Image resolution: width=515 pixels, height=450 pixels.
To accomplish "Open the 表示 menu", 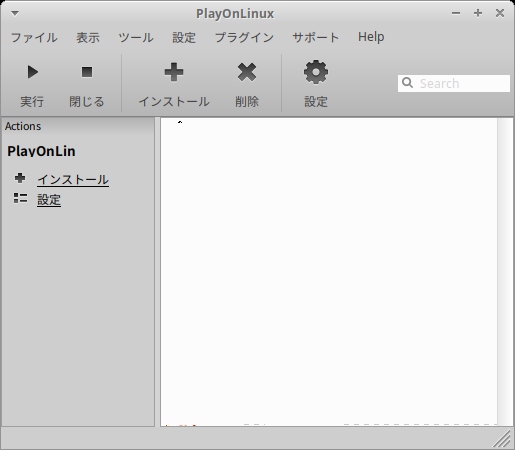I will click(x=88, y=37).
